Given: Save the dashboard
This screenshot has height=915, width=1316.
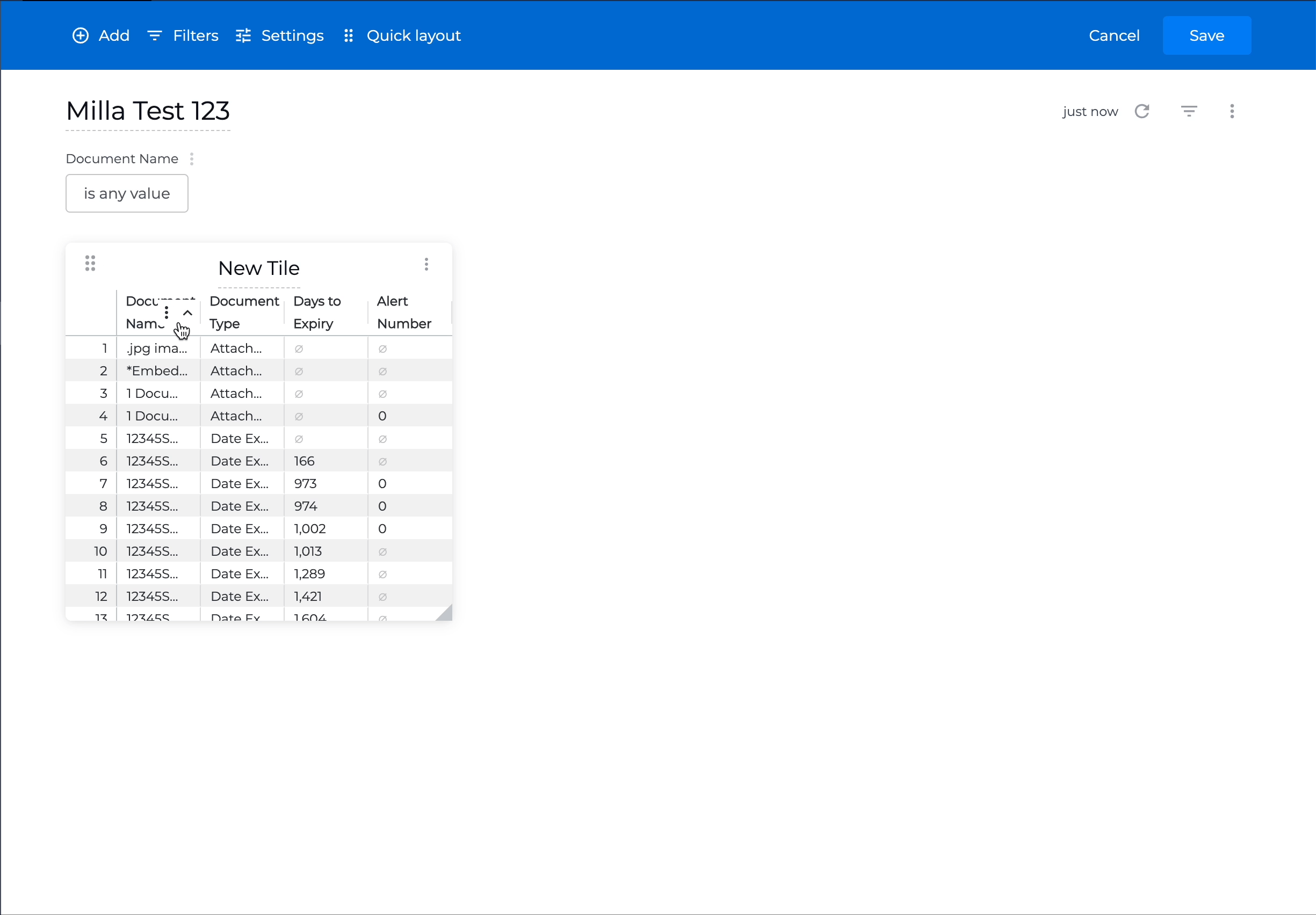Looking at the screenshot, I should (x=1206, y=35).
